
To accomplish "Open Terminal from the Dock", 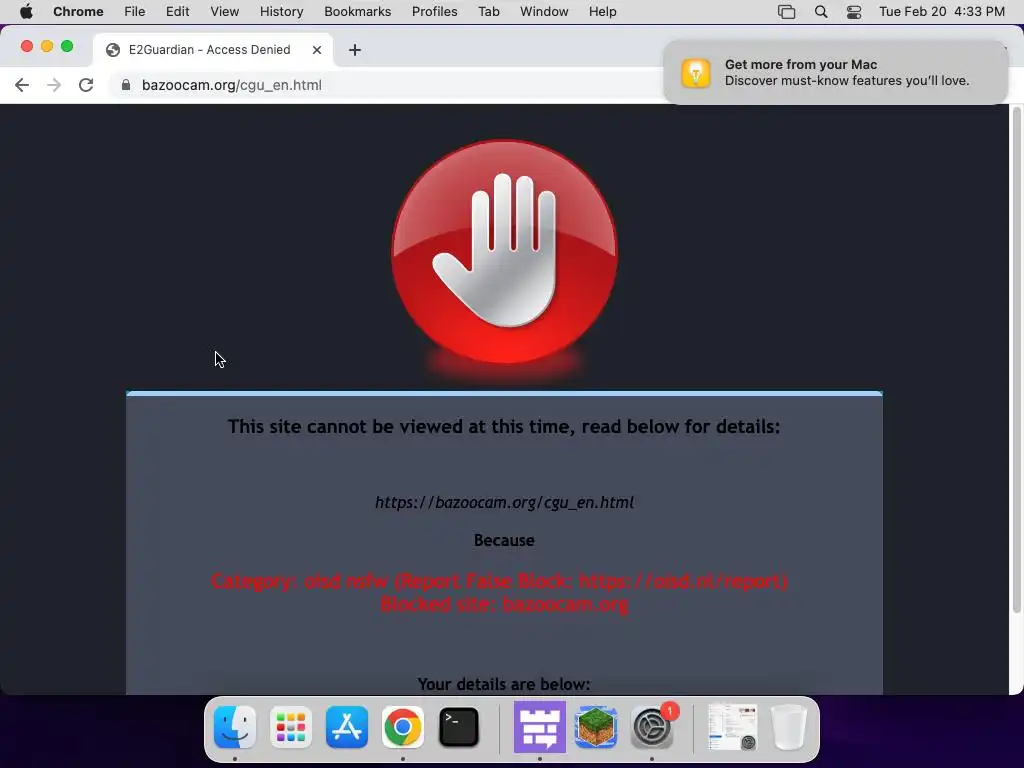I will [x=458, y=726].
